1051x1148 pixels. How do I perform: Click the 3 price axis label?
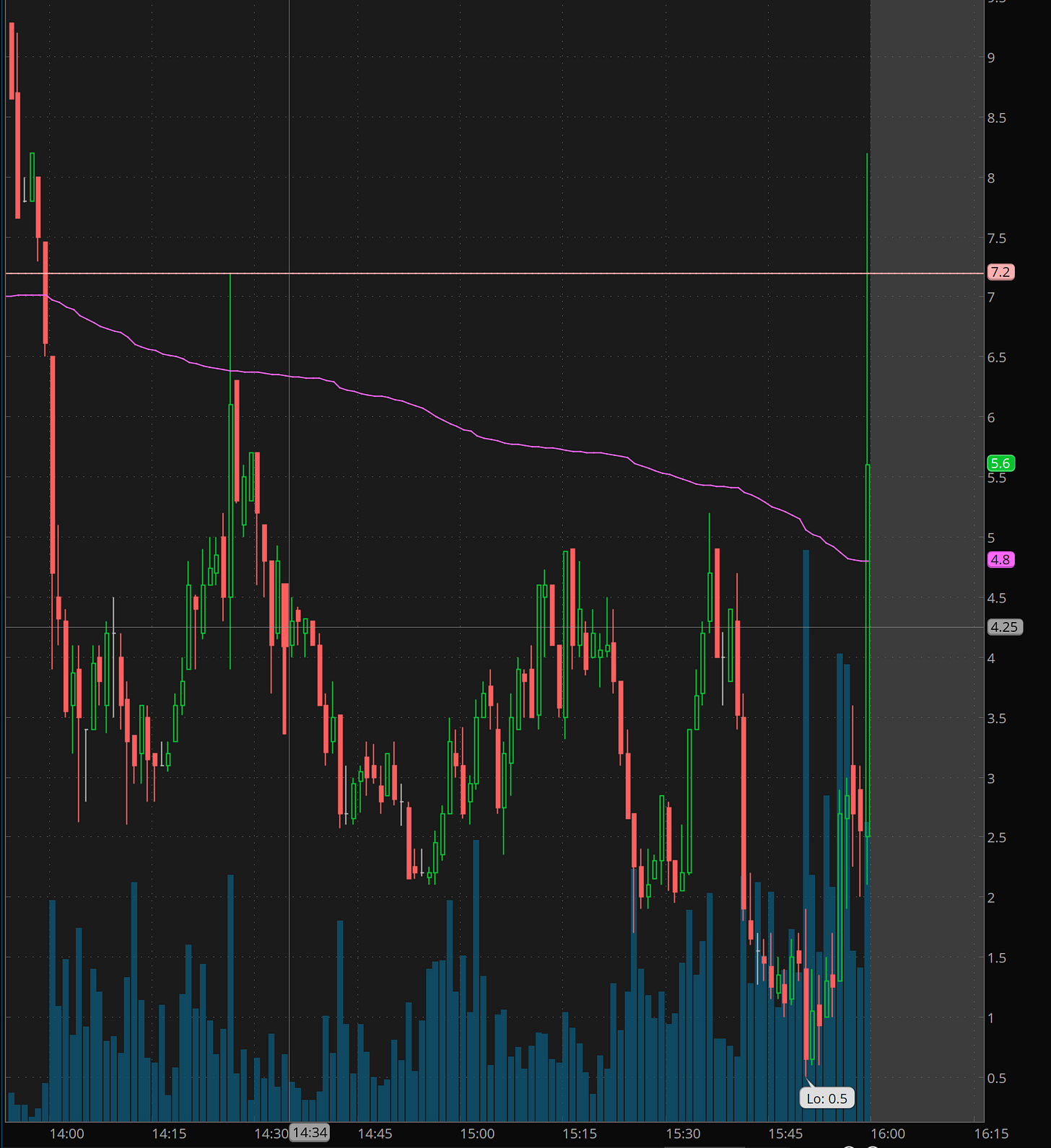[991, 778]
